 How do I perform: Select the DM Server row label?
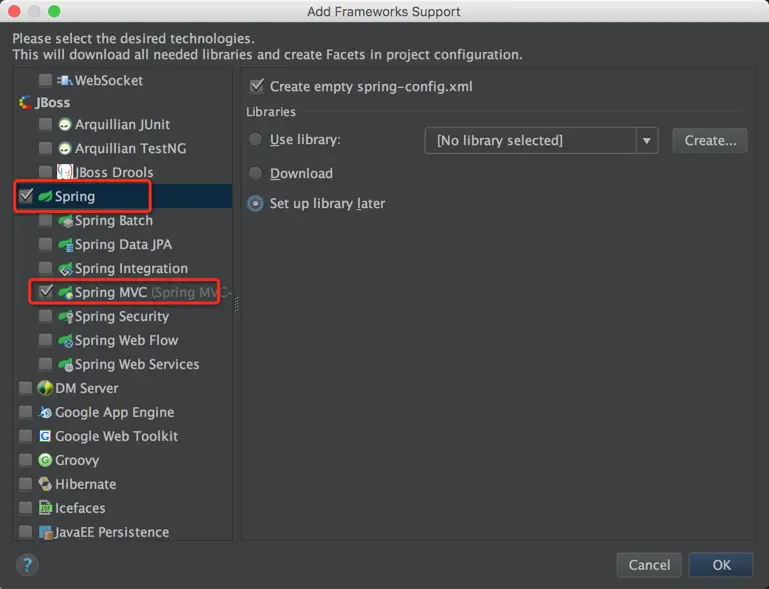[x=87, y=388]
